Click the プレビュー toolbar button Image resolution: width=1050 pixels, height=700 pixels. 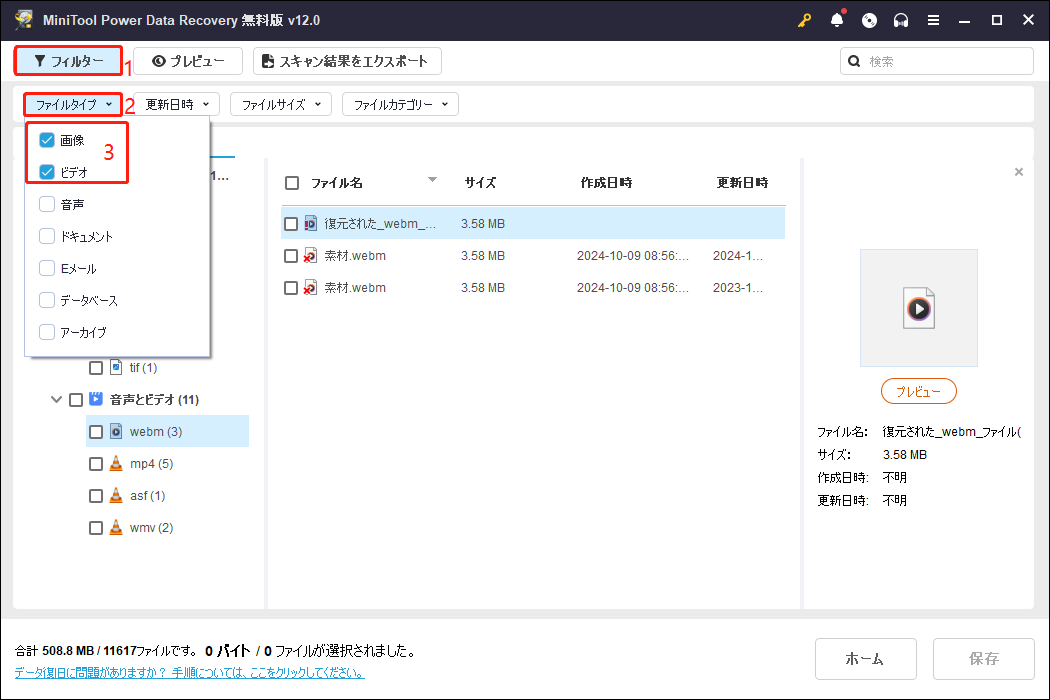188,61
